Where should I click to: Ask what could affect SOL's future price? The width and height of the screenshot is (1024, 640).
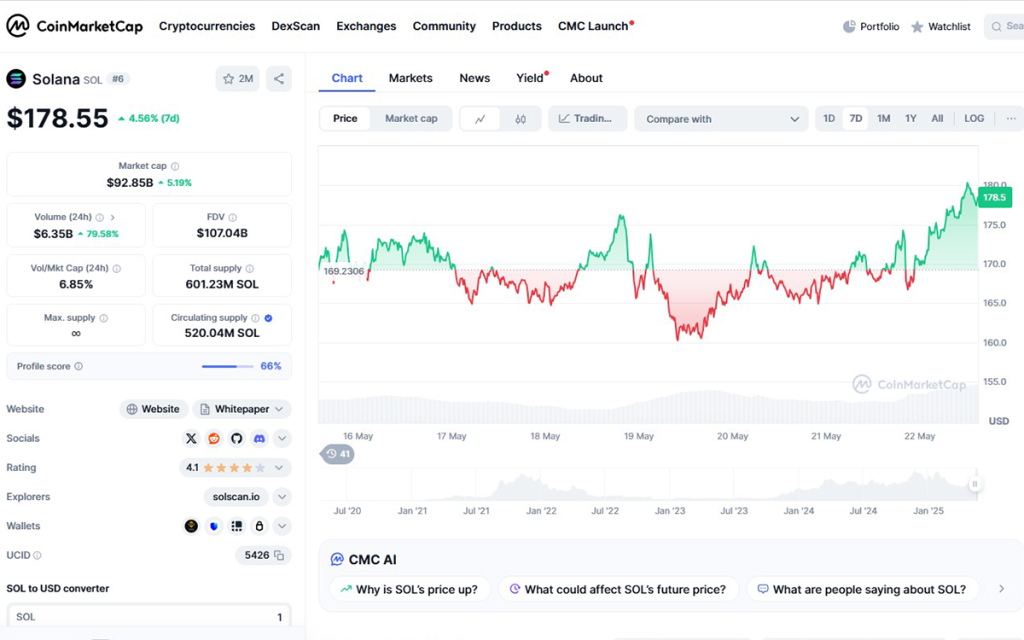618,589
